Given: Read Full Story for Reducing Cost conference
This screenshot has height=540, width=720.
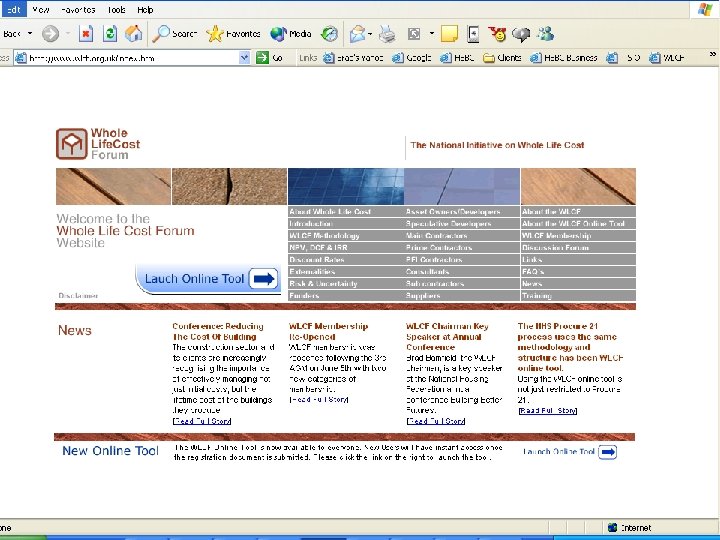Looking at the screenshot, I should 202,421.
